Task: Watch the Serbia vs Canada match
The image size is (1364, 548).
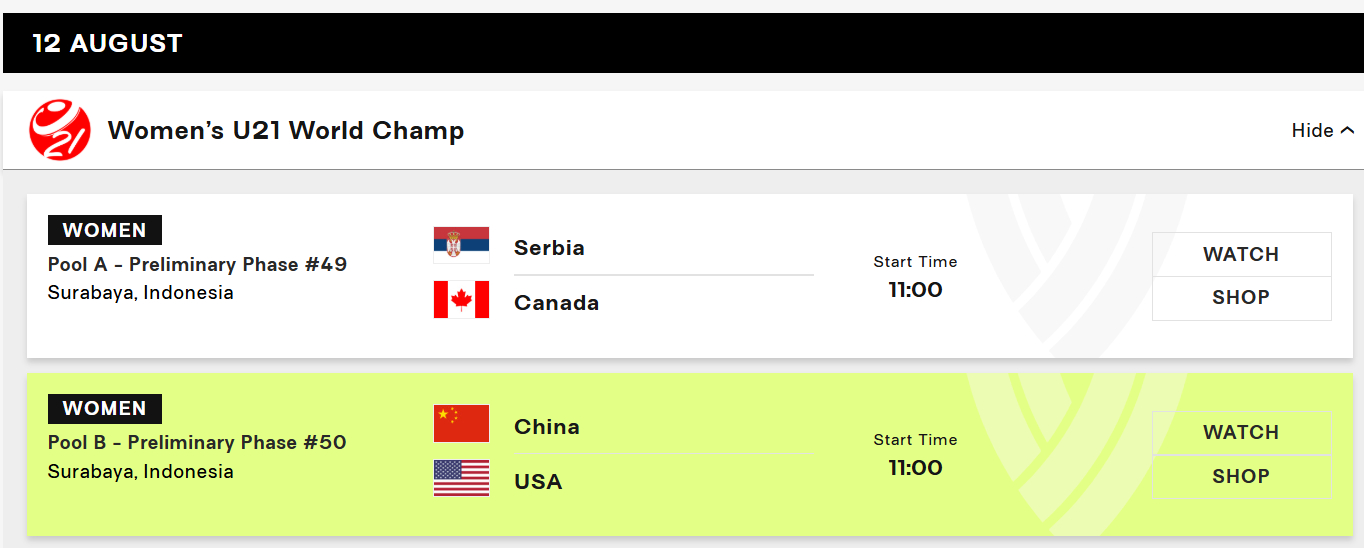Action: 1241,254
